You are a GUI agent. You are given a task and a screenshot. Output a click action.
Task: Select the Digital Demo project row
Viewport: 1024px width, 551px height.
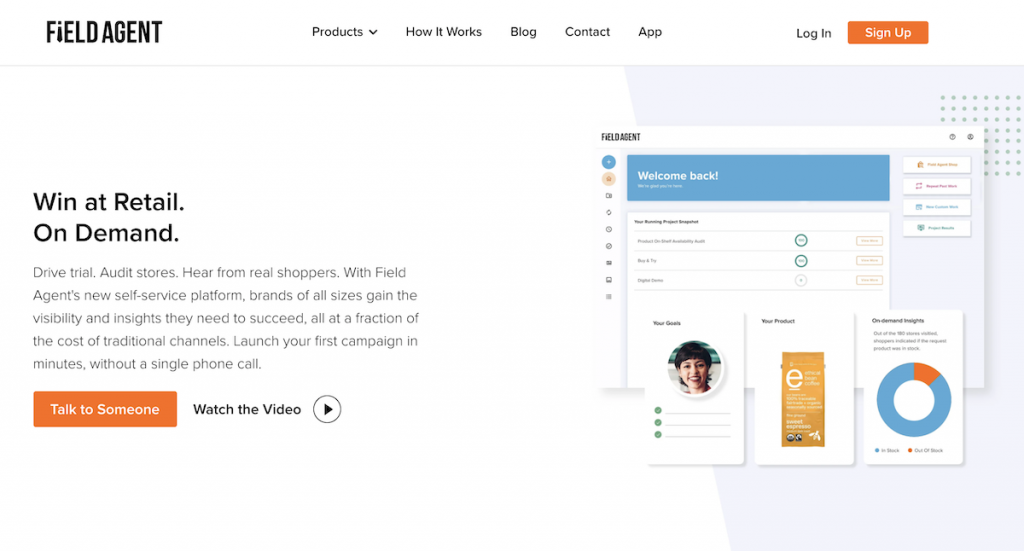click(758, 280)
